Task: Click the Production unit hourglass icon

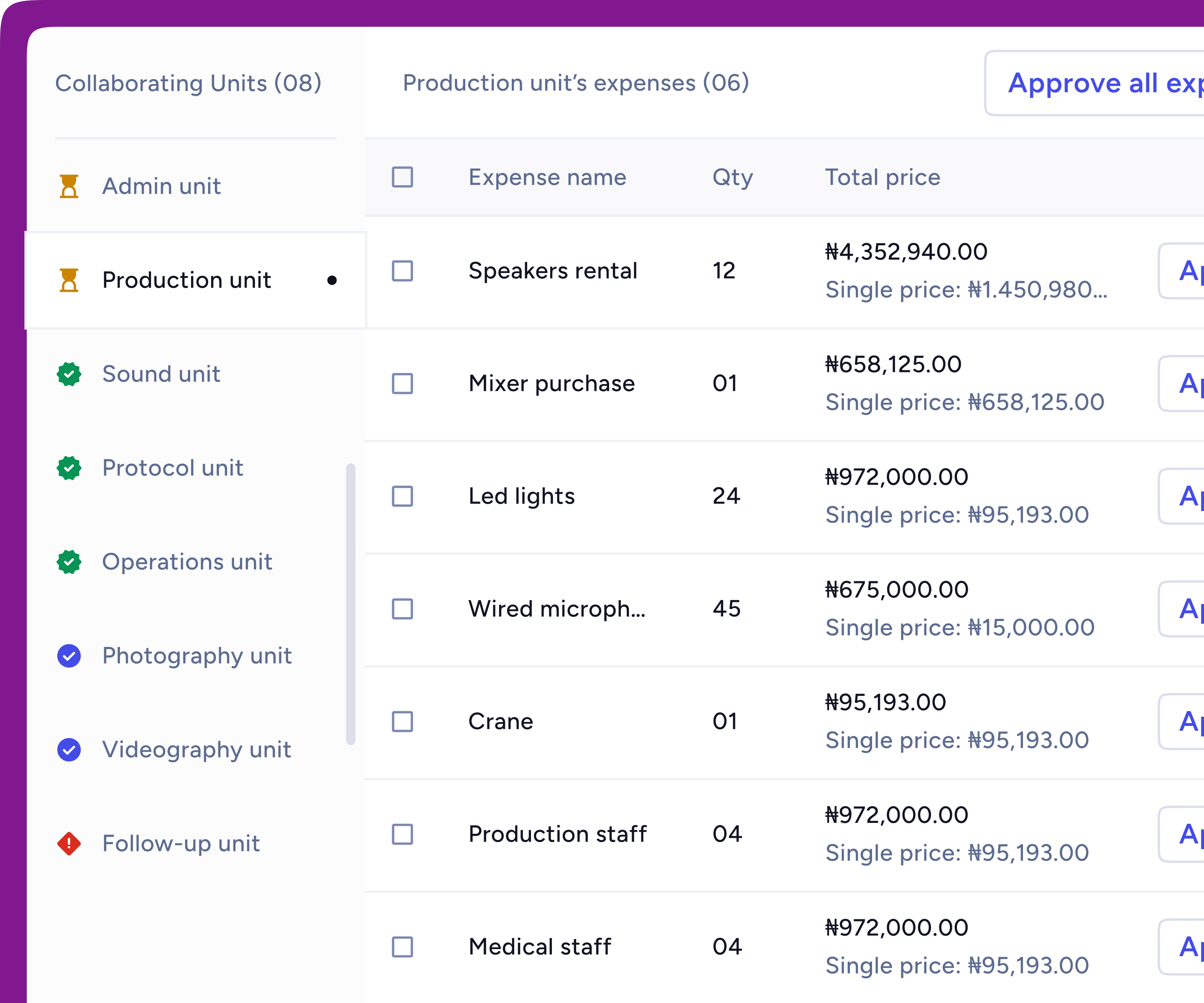Action: [69, 280]
